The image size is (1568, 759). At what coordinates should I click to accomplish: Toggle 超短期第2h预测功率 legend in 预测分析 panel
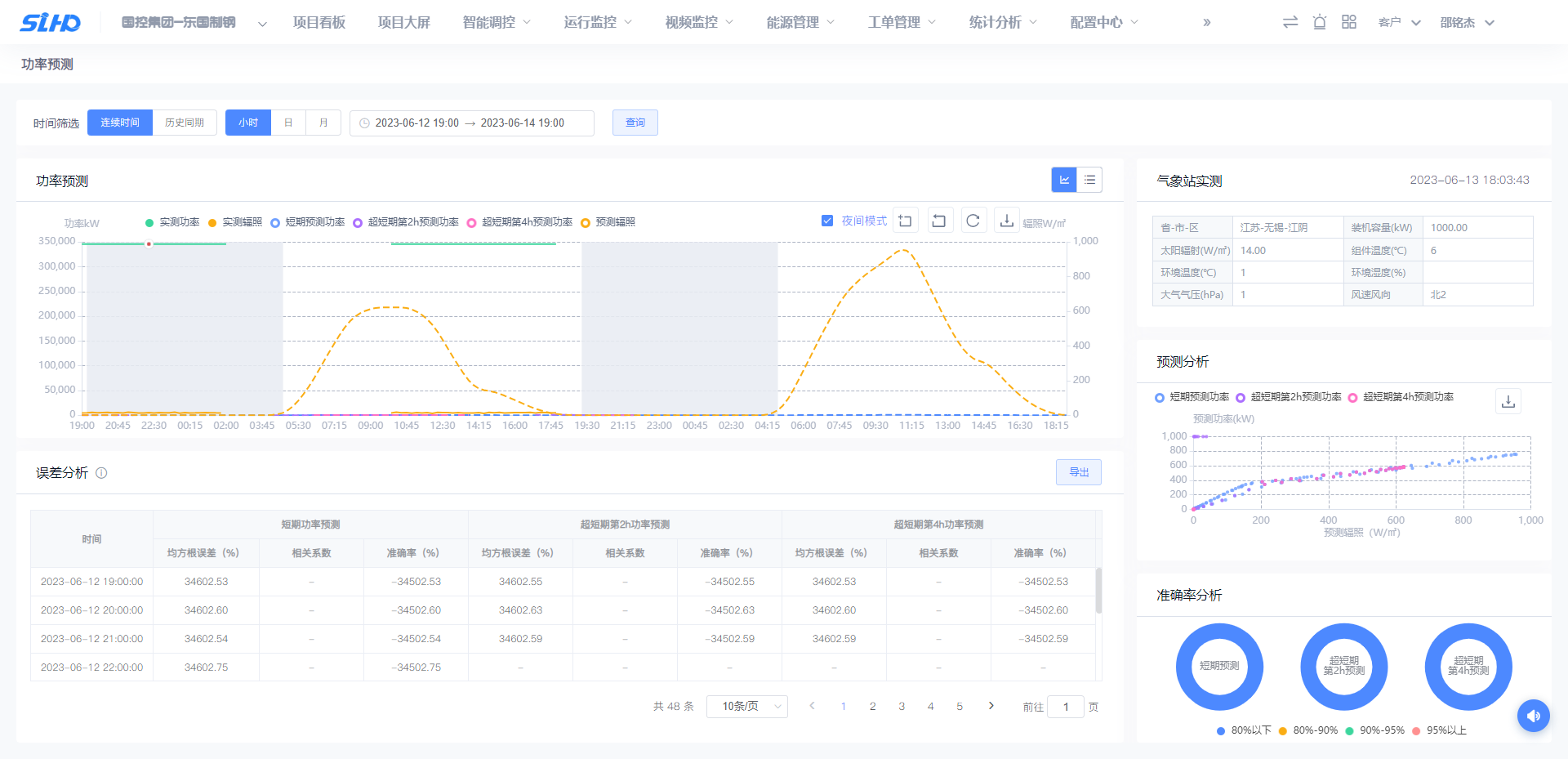[1289, 397]
